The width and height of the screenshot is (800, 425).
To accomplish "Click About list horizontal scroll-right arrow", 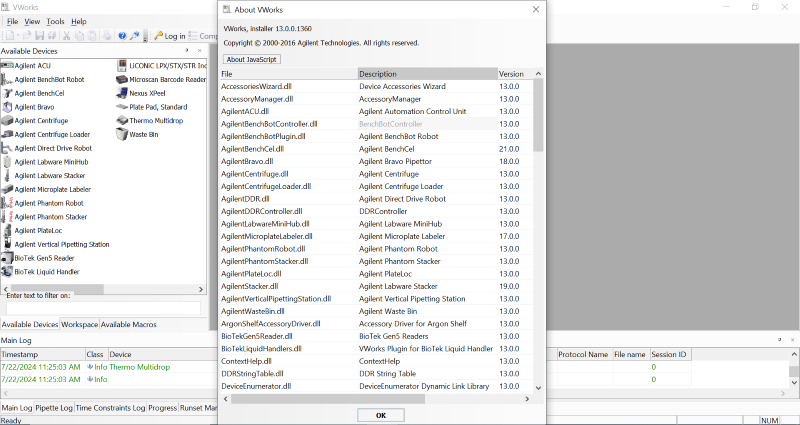I will pyautogui.click(x=528, y=398).
